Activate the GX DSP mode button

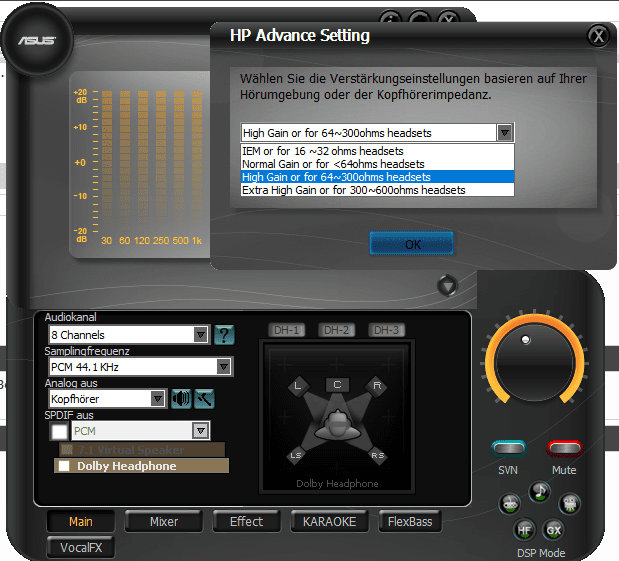point(553,530)
